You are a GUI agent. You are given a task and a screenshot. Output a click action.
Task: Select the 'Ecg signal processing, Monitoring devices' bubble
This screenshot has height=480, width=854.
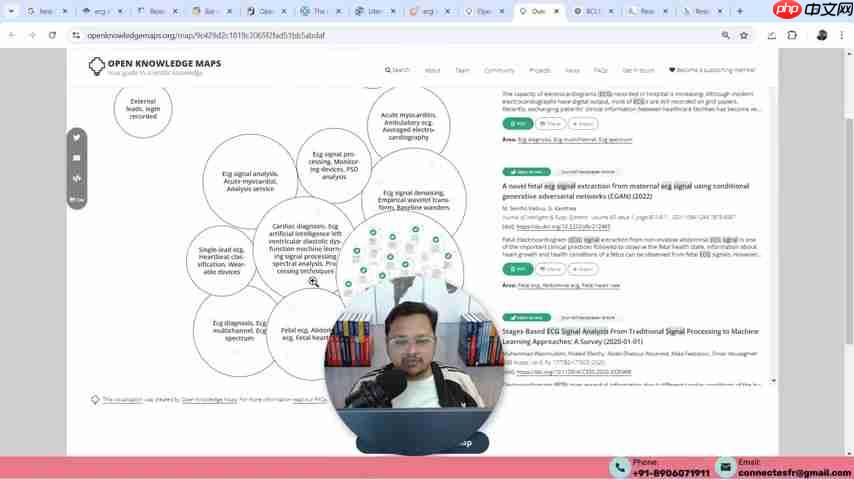pos(334,166)
